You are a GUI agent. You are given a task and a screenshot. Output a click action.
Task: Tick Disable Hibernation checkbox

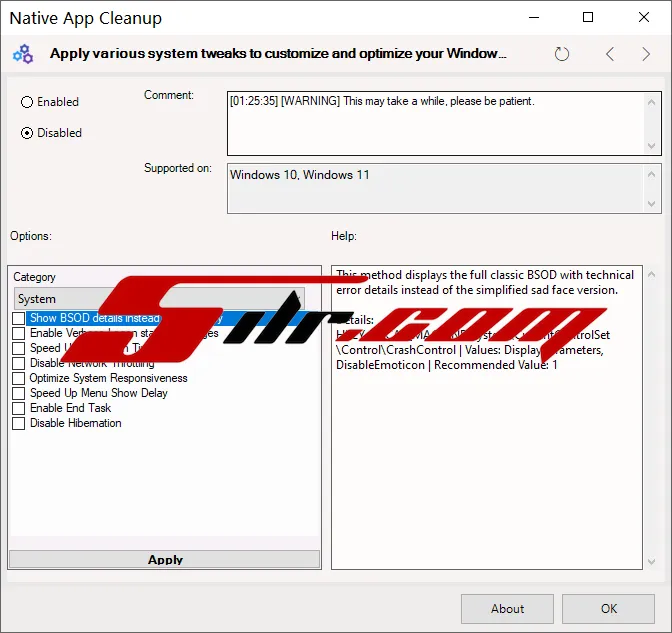click(18, 423)
